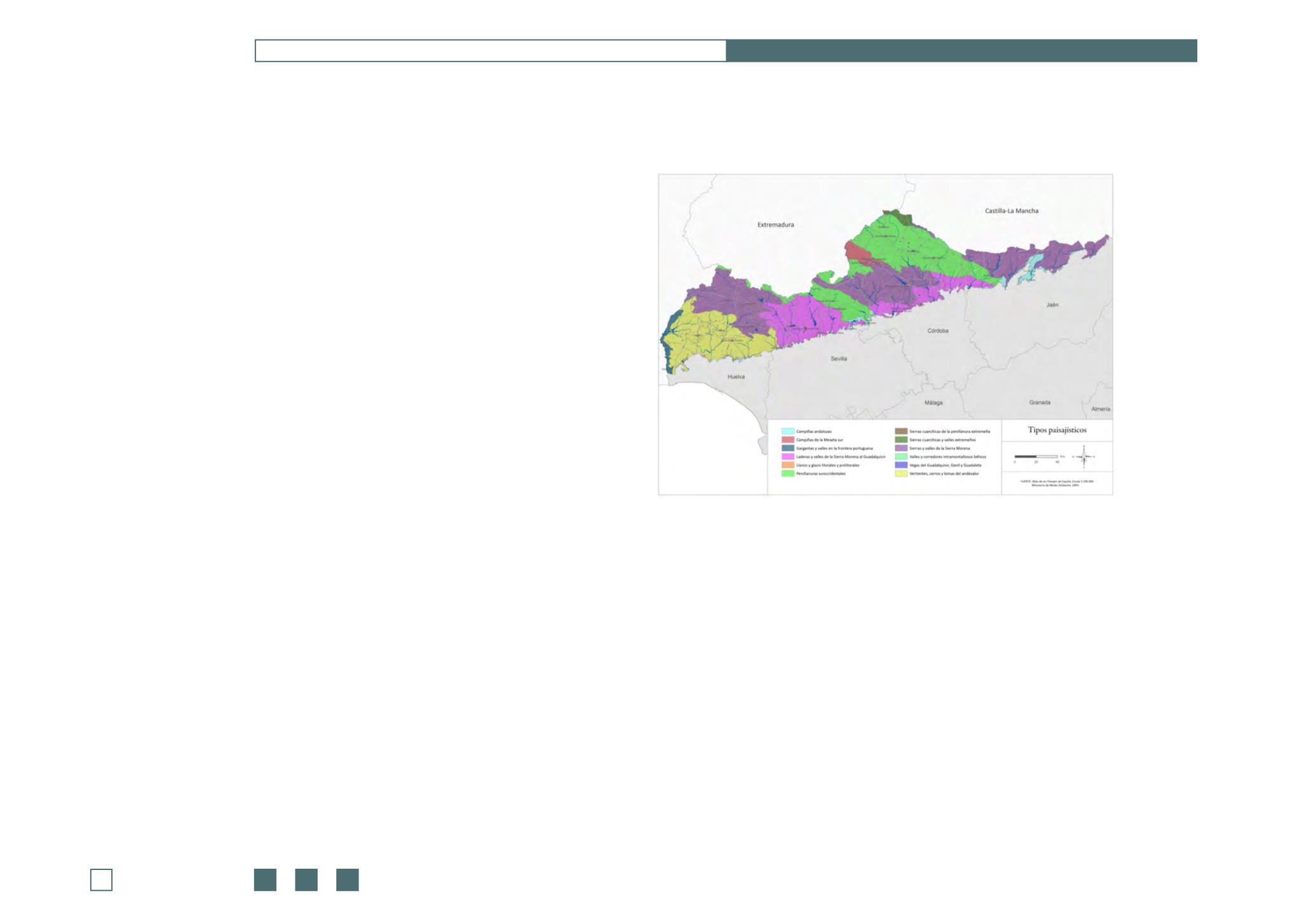Click the rightmost filled teal square in footer
Screen dimensions: 1309x924
[x=348, y=880]
